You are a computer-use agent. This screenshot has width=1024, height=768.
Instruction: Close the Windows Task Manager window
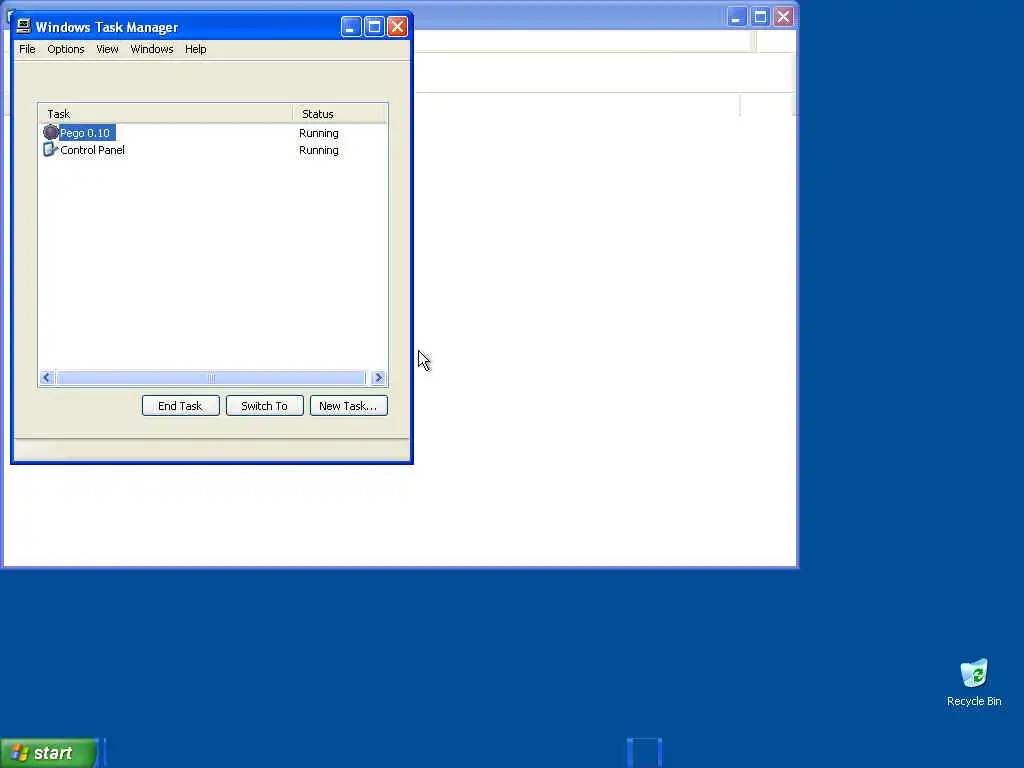click(x=397, y=27)
